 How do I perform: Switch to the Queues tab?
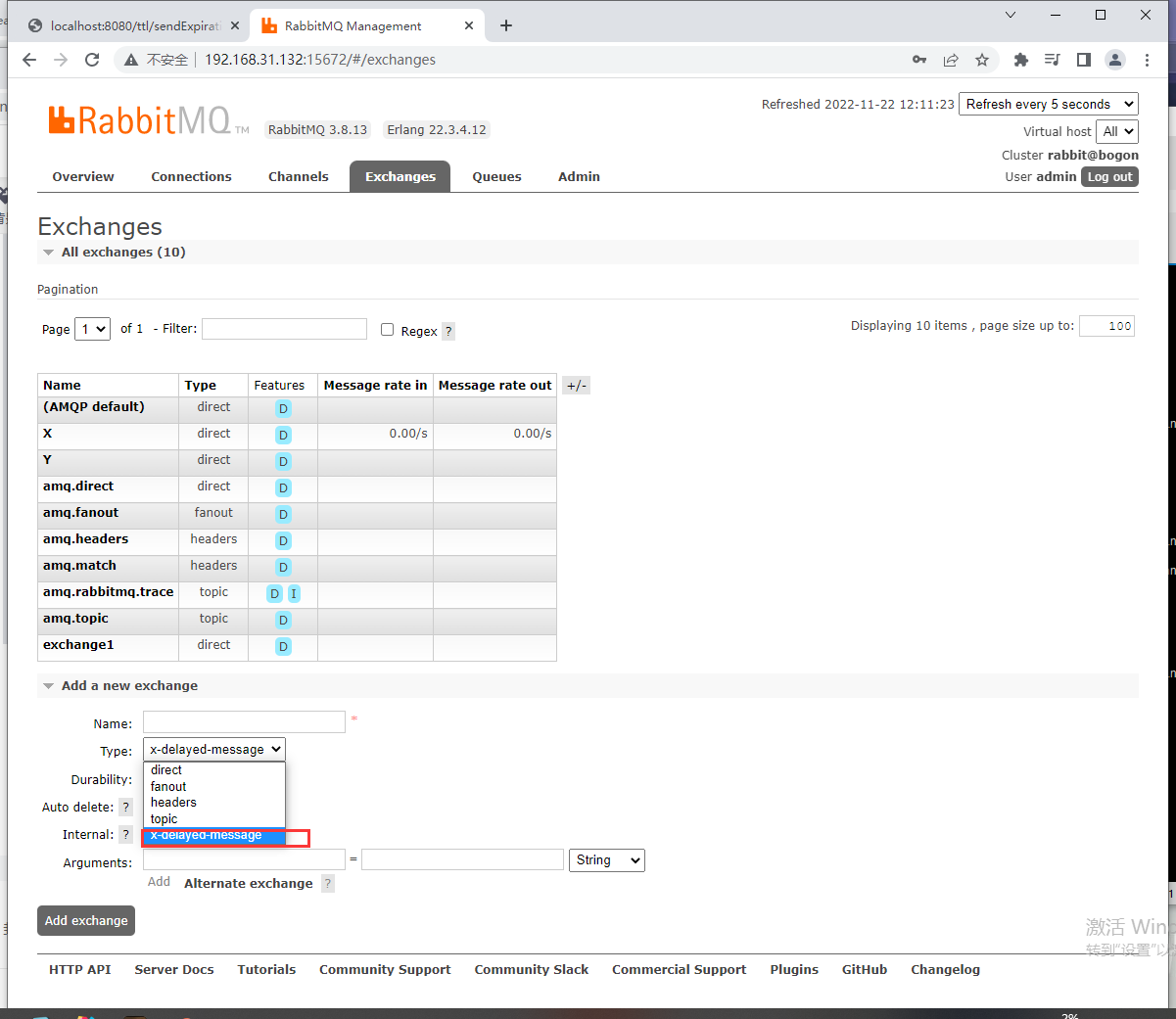pyautogui.click(x=496, y=176)
